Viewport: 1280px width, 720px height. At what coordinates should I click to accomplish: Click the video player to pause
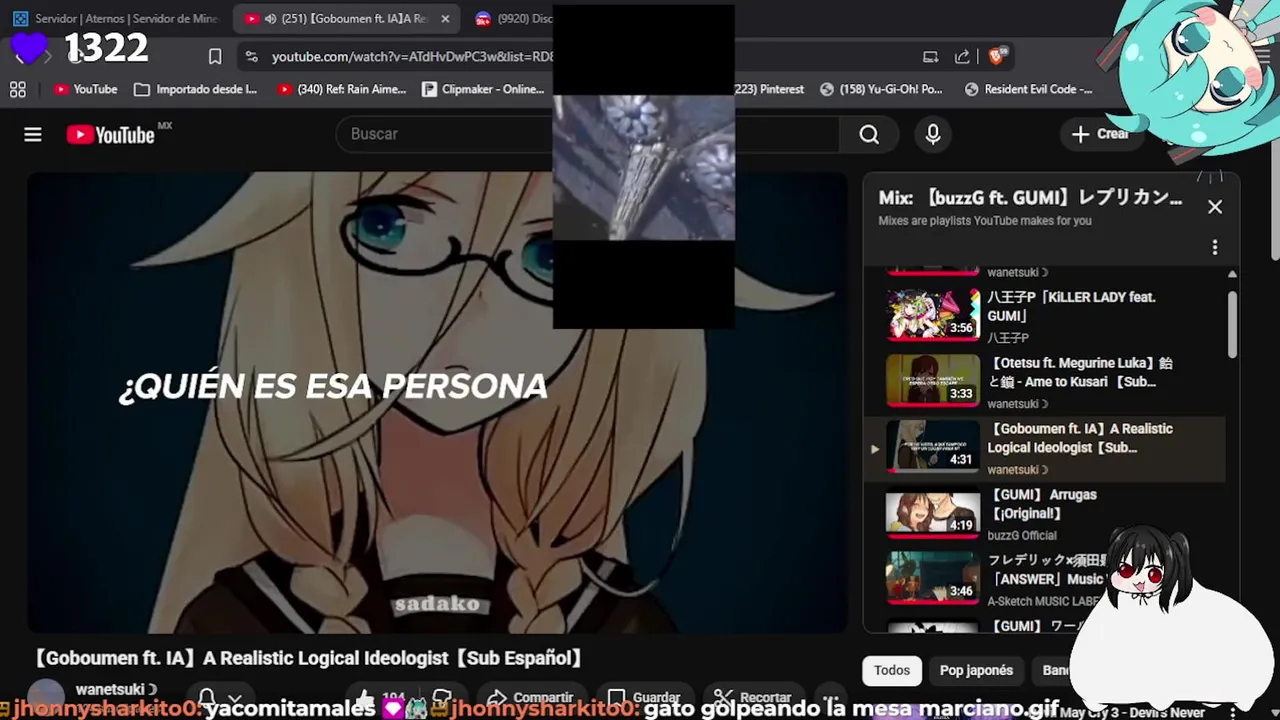point(437,402)
